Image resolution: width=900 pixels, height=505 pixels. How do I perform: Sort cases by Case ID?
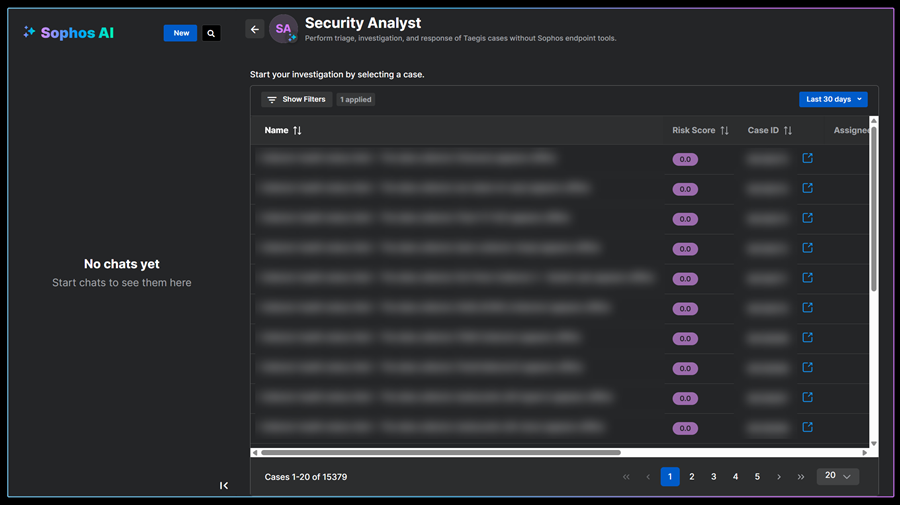(788, 131)
